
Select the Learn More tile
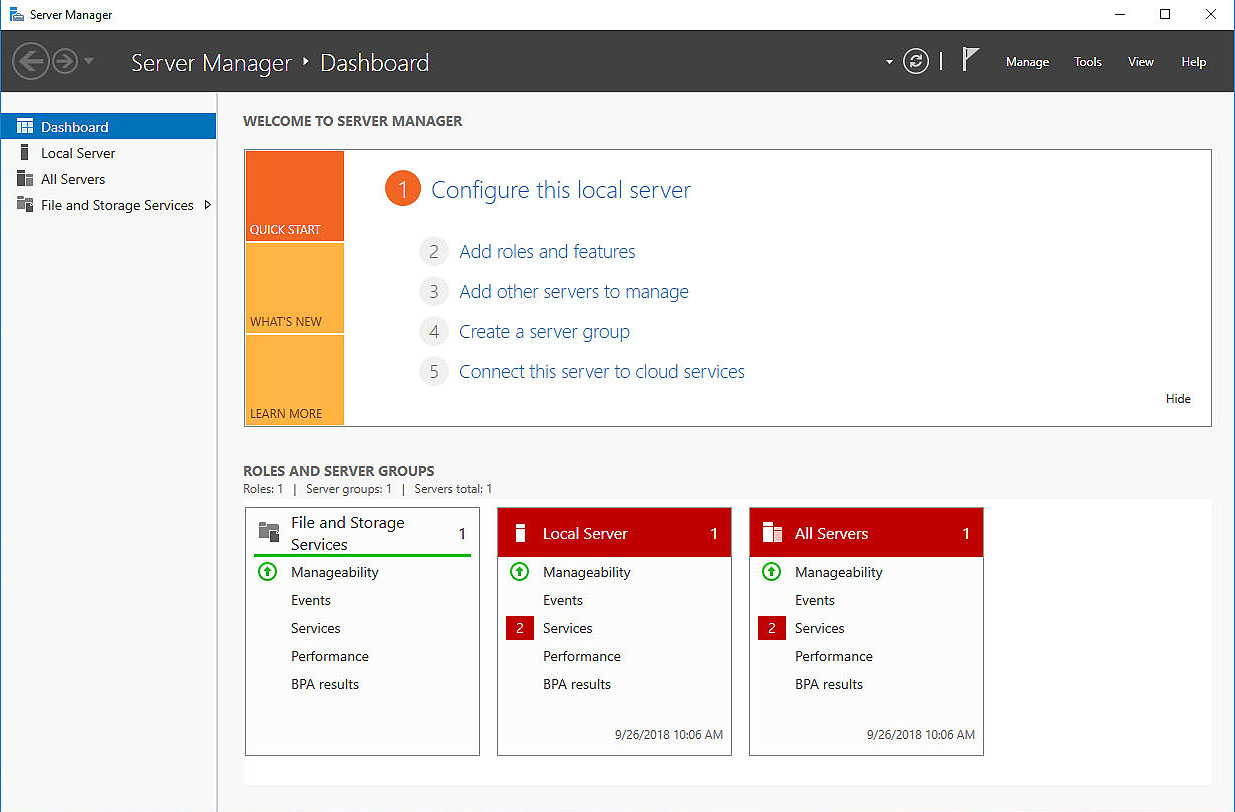pyautogui.click(x=294, y=380)
